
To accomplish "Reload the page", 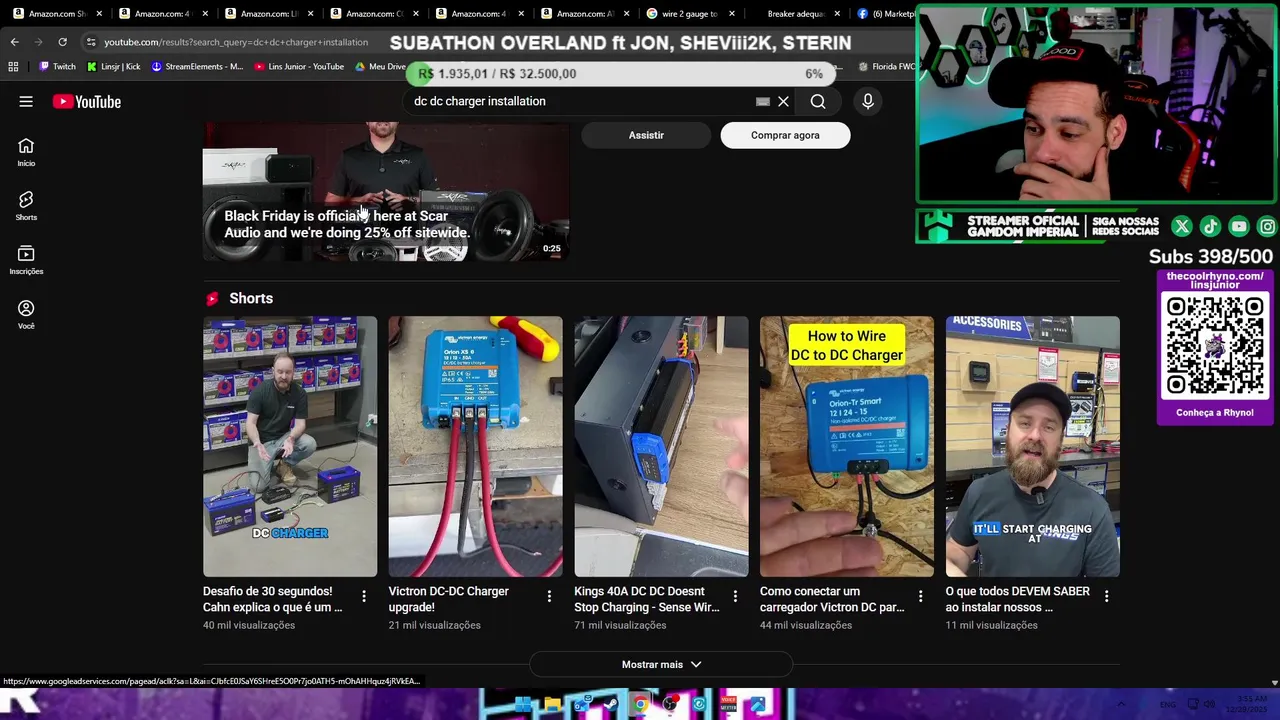I will (x=62, y=42).
